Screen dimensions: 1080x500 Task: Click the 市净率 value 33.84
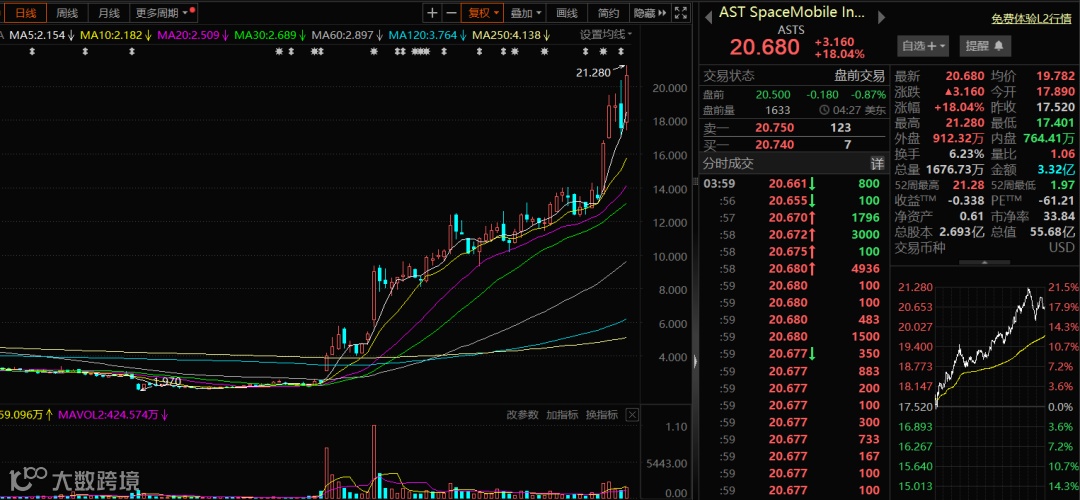click(1059, 216)
